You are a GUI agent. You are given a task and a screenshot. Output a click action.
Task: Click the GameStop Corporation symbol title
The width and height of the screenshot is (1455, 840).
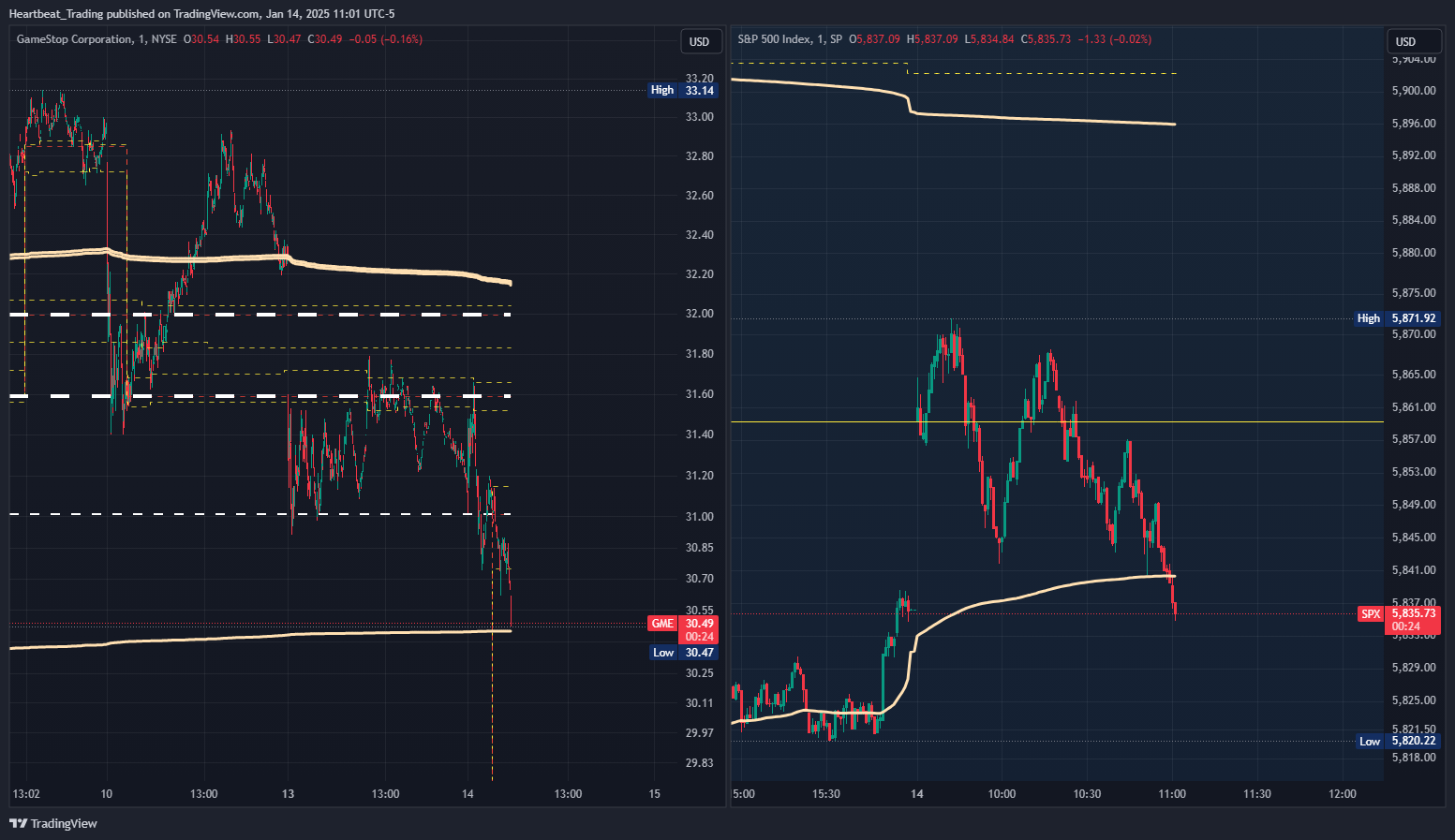[x=75, y=39]
